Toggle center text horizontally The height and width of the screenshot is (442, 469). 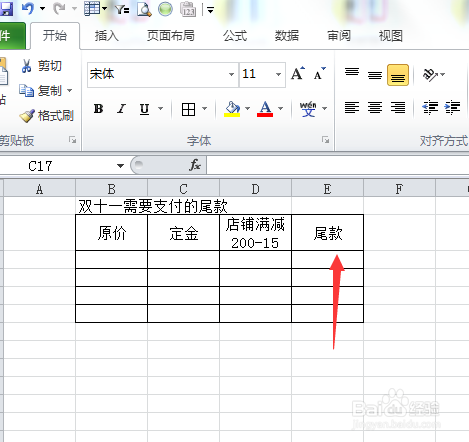[375, 108]
